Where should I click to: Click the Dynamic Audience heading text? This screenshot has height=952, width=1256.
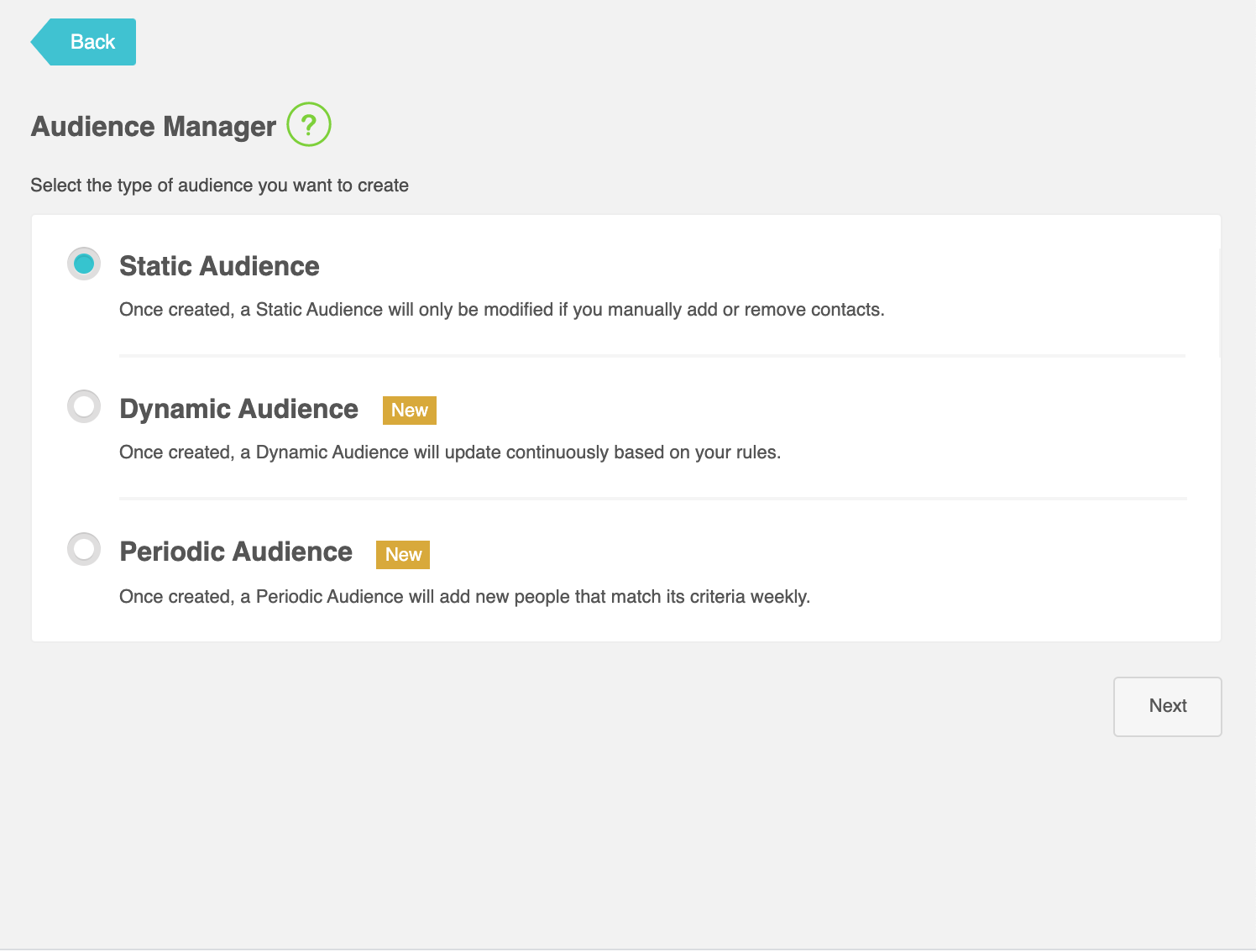(238, 409)
